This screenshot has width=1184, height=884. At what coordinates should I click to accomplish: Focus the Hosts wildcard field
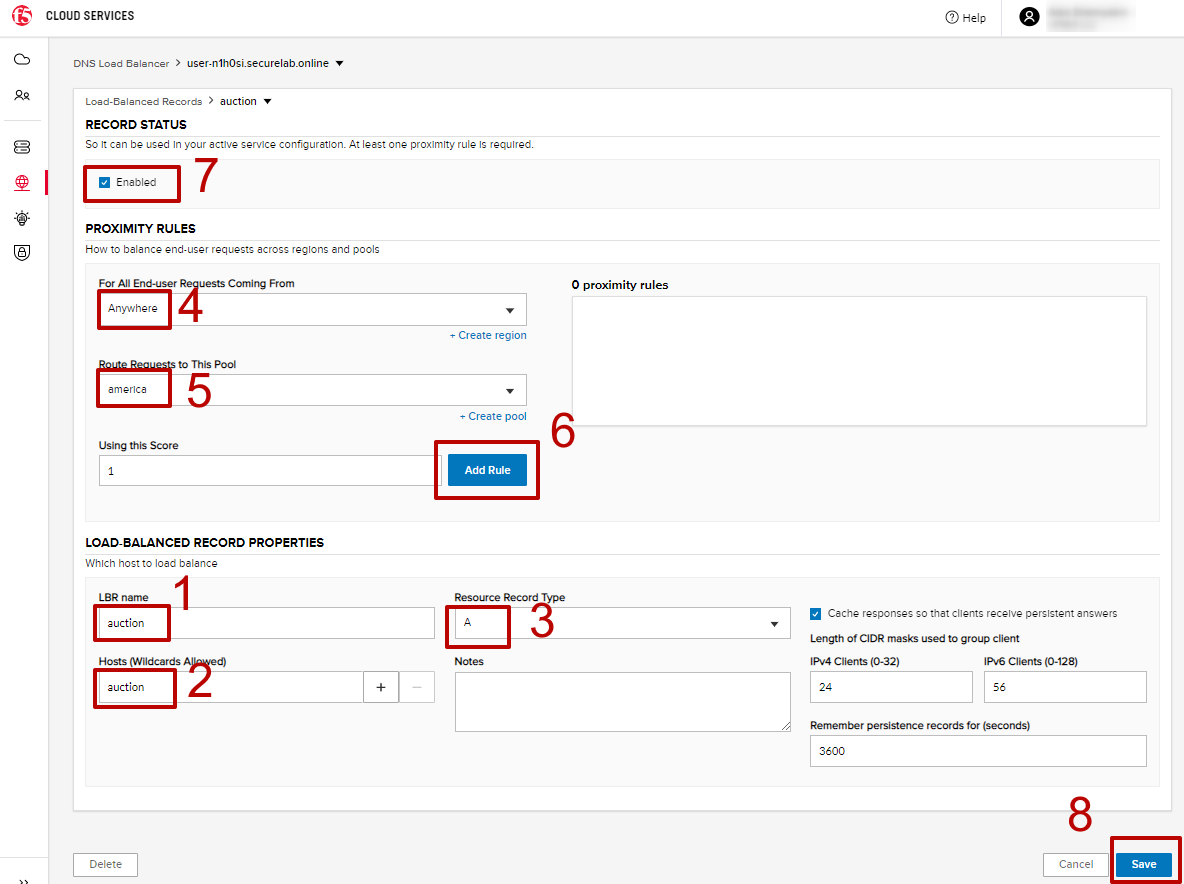click(x=231, y=687)
